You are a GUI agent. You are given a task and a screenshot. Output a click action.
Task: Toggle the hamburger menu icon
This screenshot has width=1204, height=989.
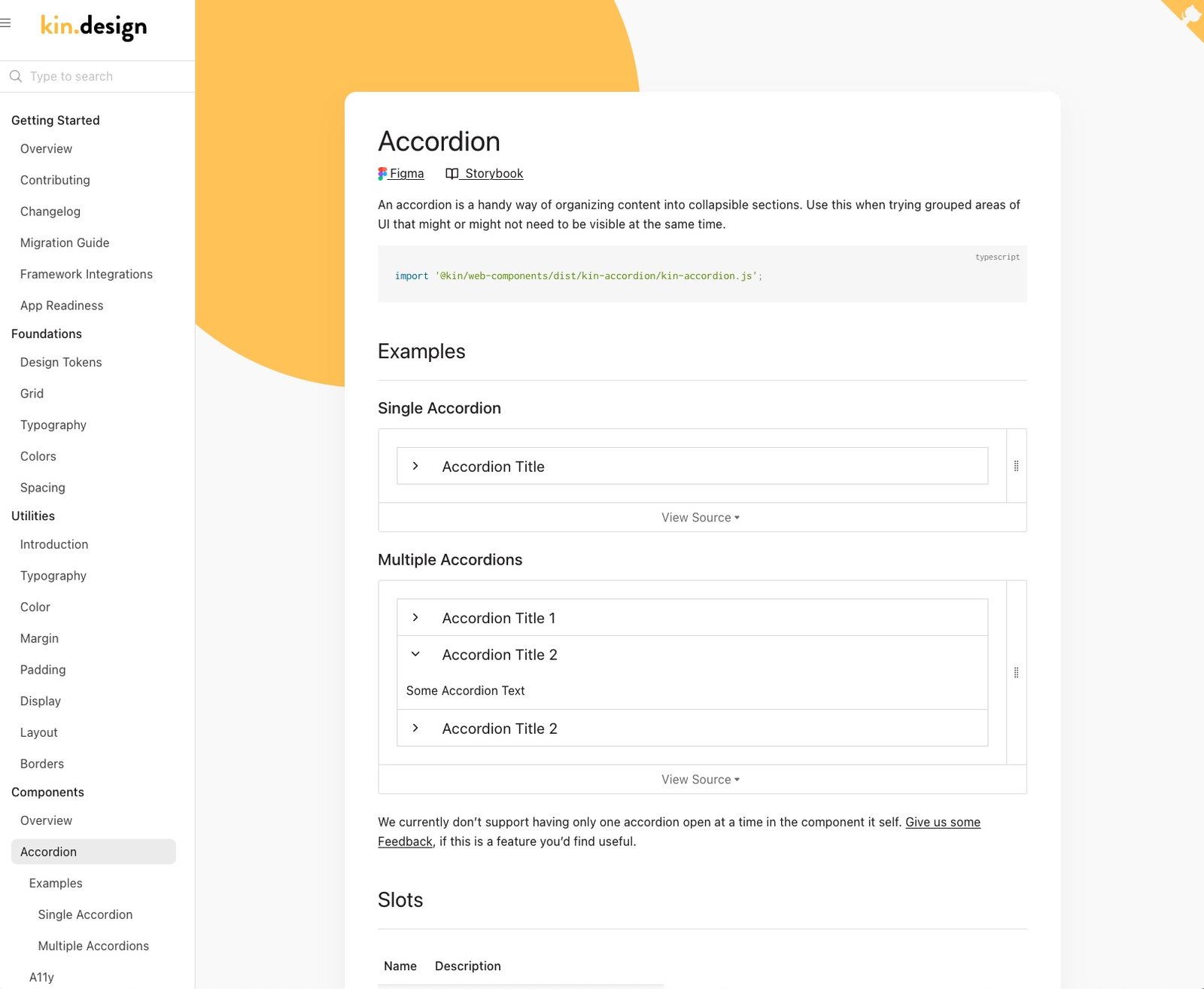click(5, 23)
